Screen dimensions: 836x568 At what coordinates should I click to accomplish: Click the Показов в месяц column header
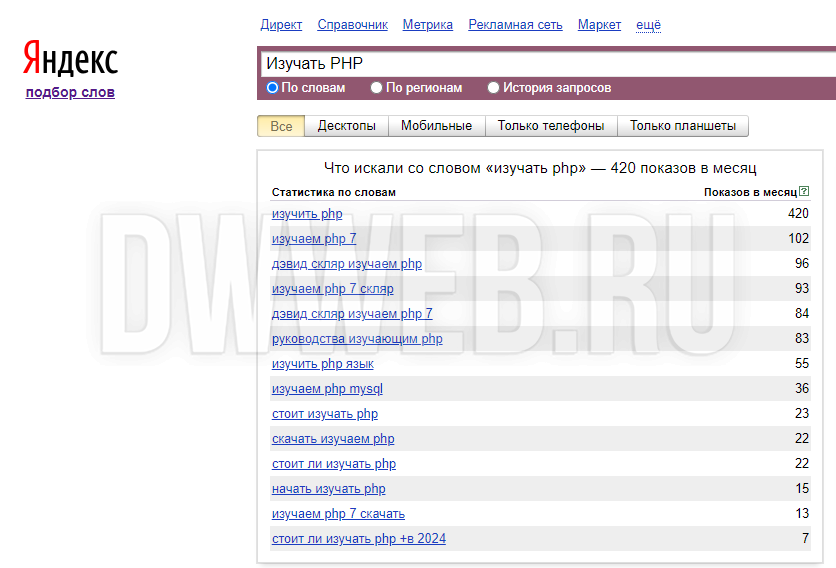coord(750,192)
